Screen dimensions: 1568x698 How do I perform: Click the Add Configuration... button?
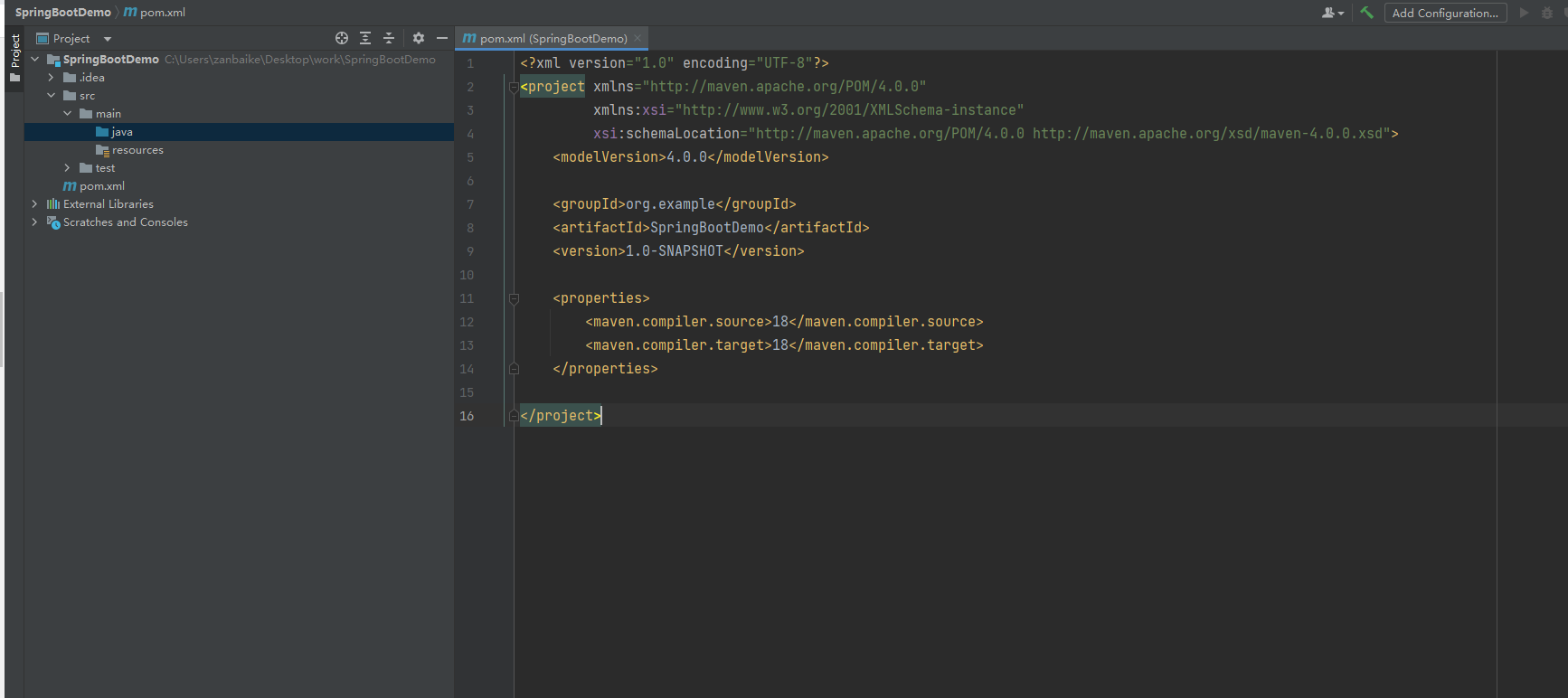point(1444,13)
